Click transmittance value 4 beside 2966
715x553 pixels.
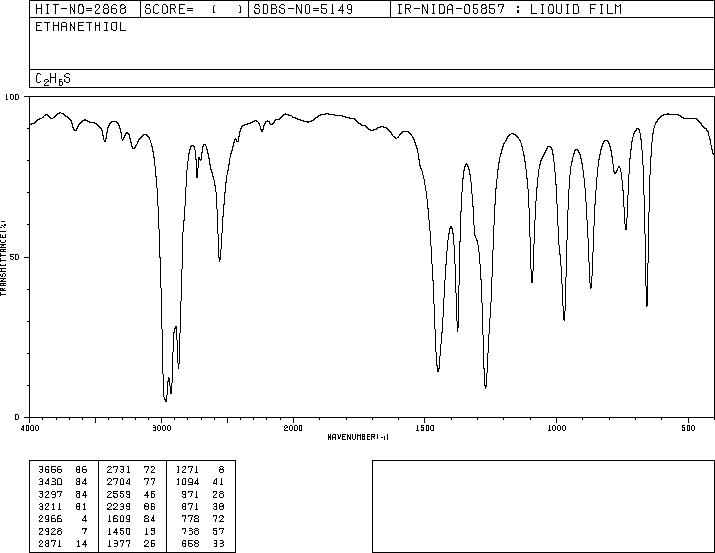coord(84,519)
